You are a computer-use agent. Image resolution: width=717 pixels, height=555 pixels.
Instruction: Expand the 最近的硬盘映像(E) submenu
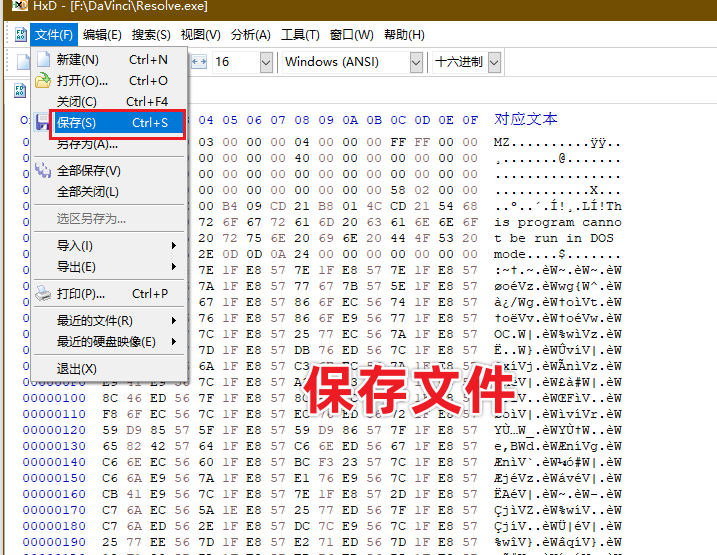point(110,342)
